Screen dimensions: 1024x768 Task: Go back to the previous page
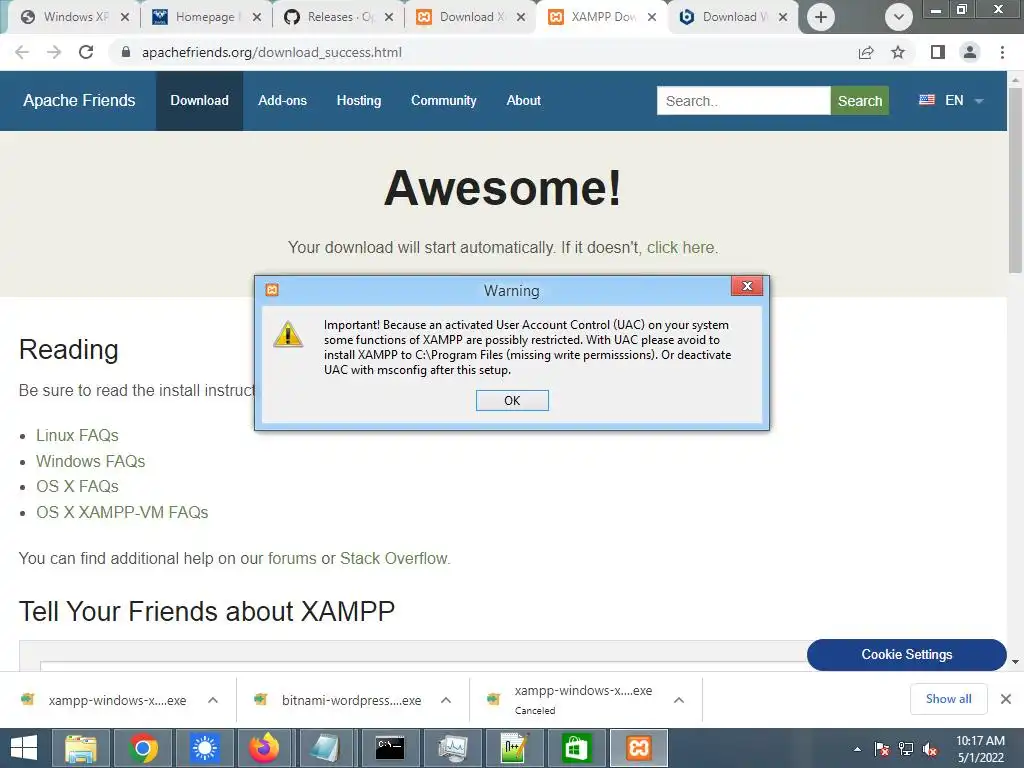22,52
